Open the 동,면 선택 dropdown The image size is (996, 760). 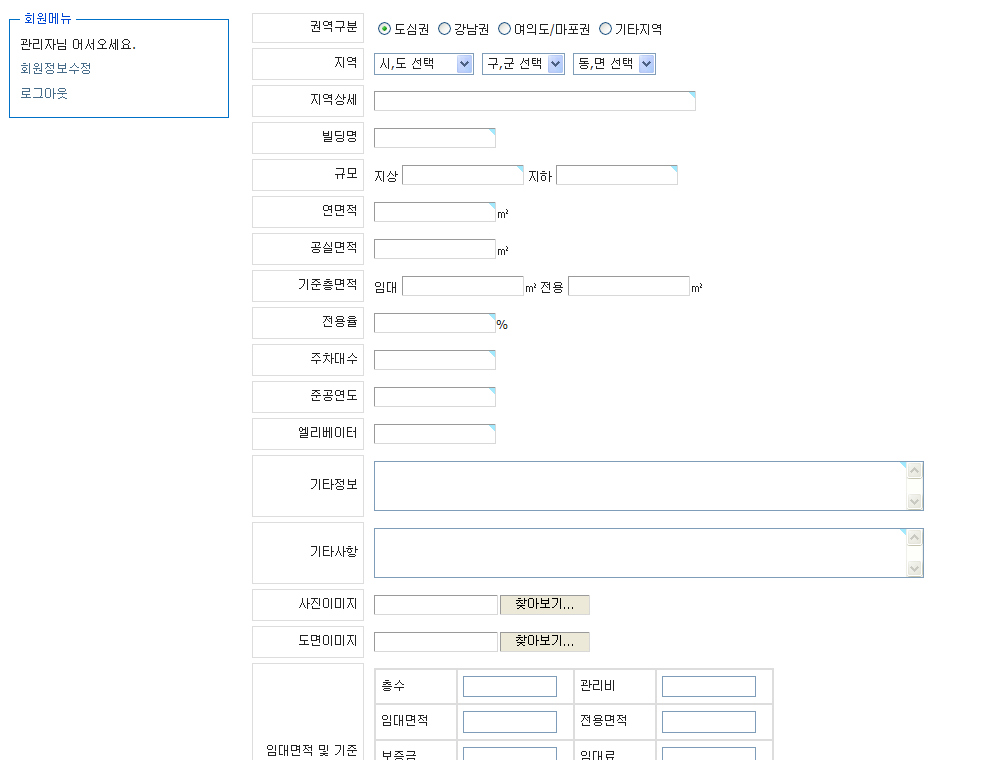point(613,64)
